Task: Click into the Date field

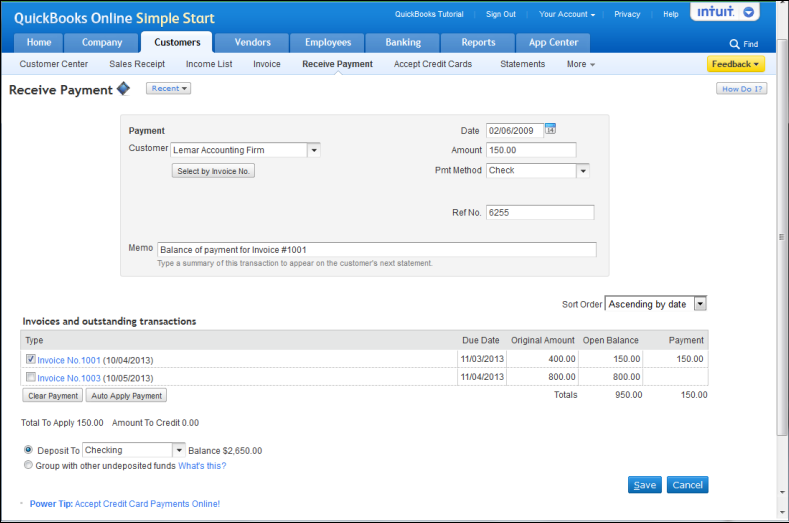Action: click(x=514, y=130)
